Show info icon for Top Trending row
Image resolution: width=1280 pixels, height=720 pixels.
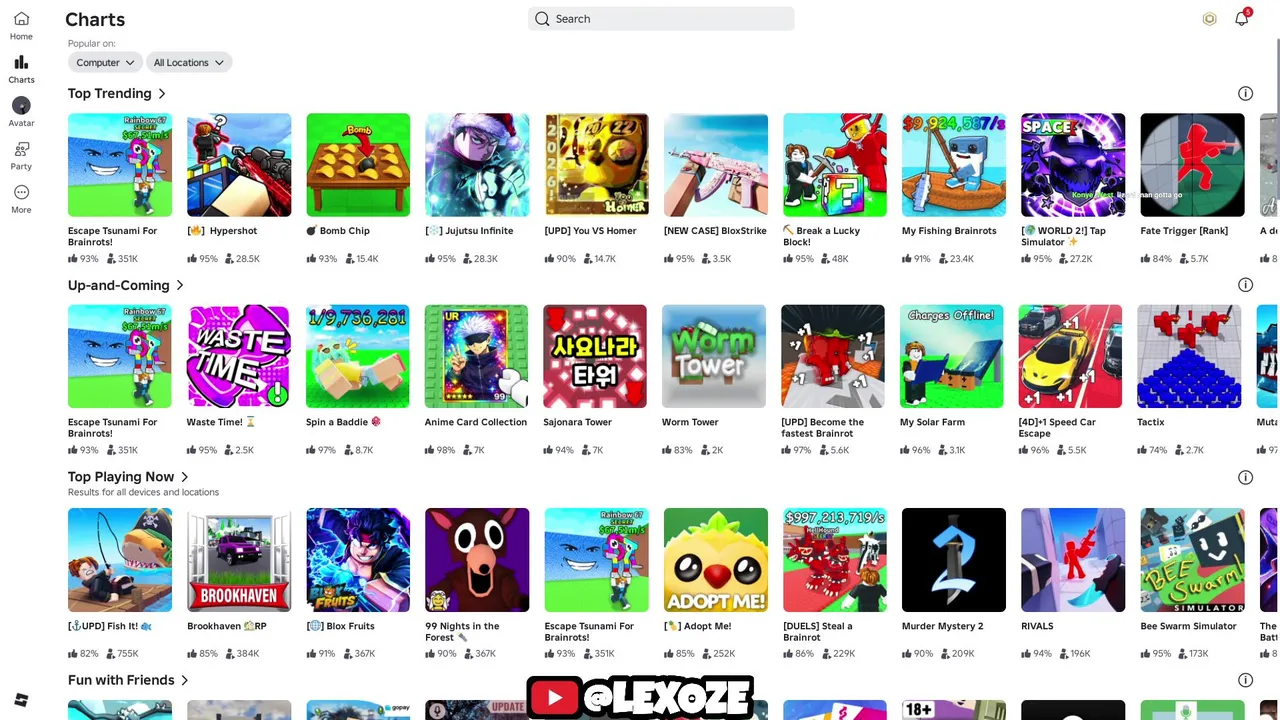click(1245, 93)
